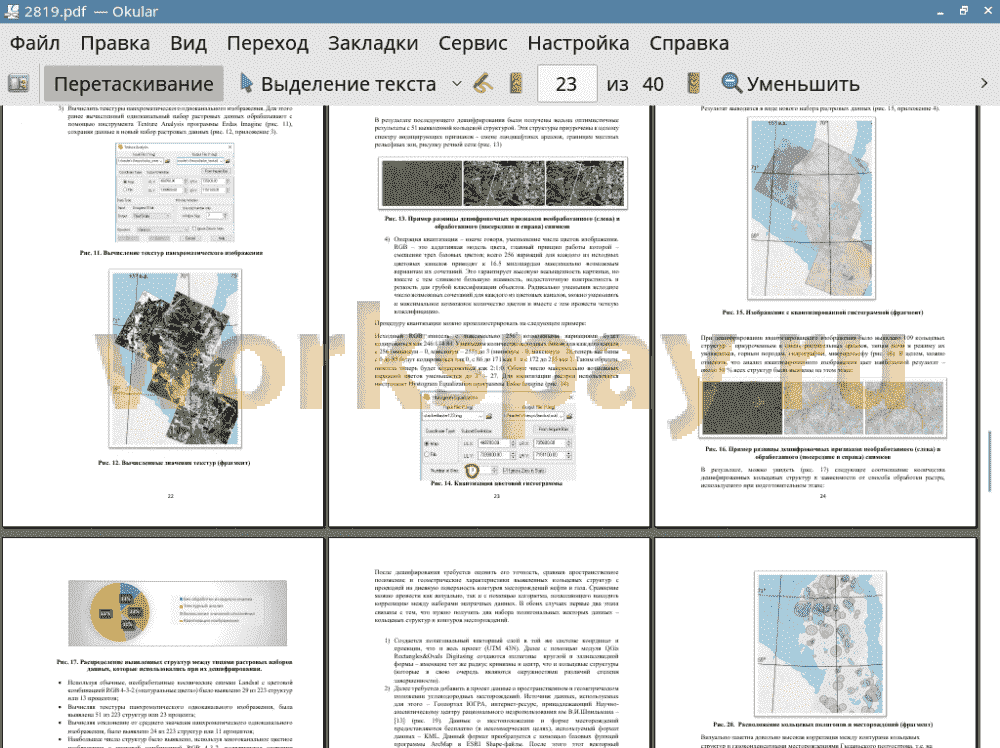Focus the page number field showing 23
Screen dimensions: 1000x748
pos(566,84)
